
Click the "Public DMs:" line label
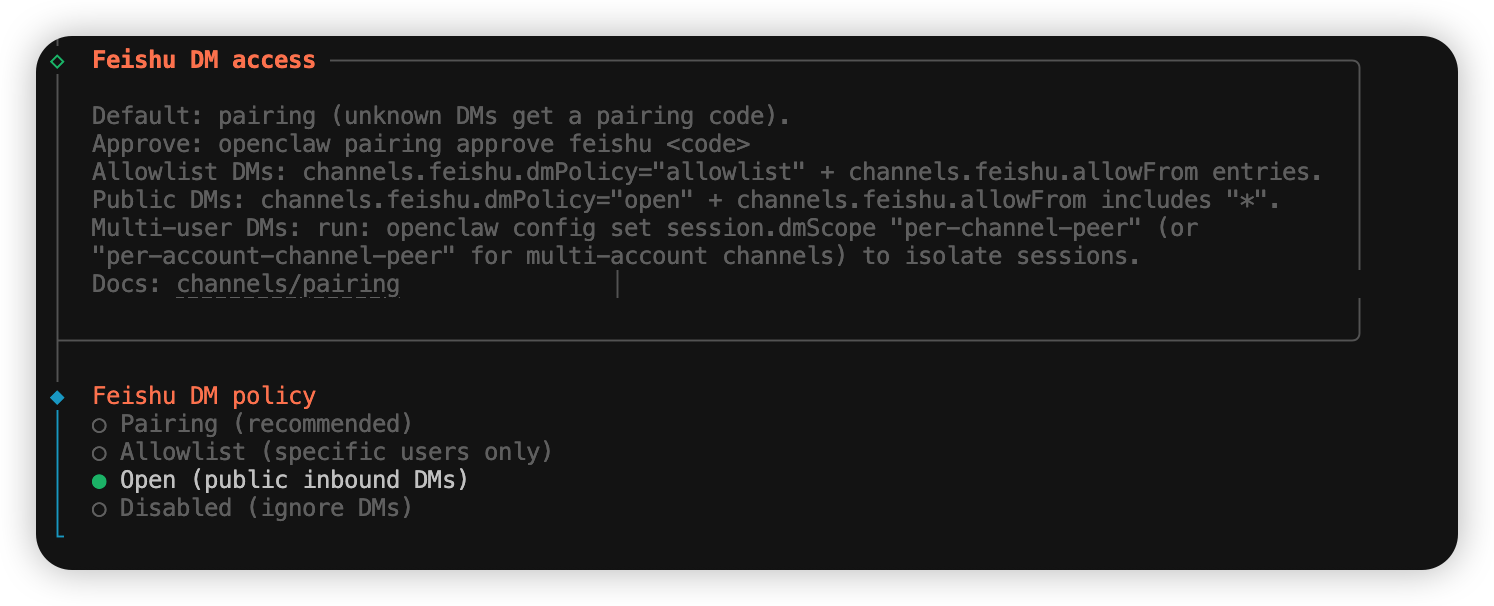(168, 200)
